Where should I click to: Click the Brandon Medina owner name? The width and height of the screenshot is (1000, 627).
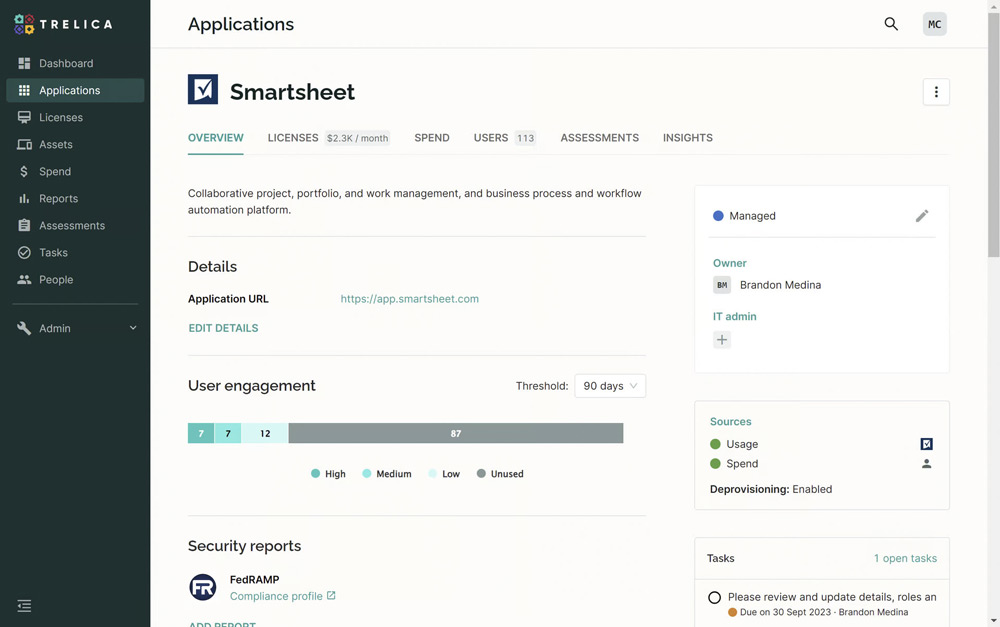pyautogui.click(x=780, y=285)
